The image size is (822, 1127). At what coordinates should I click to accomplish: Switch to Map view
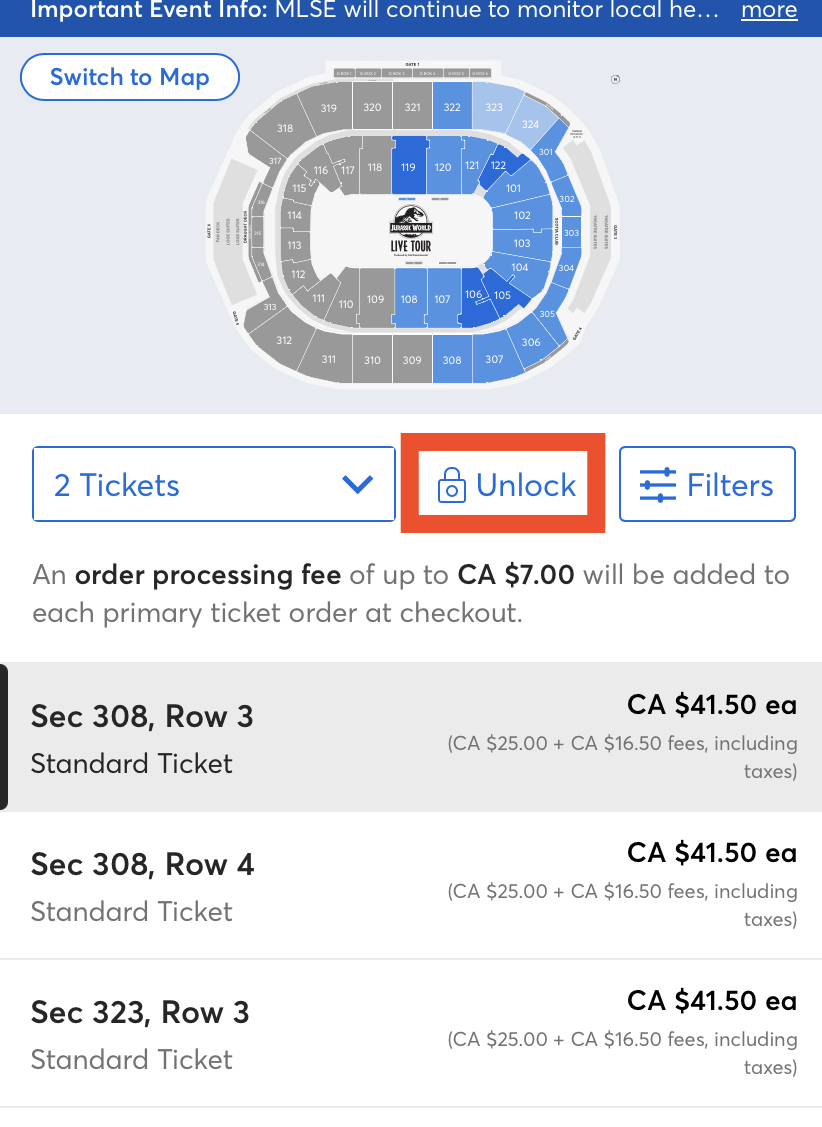click(x=129, y=77)
